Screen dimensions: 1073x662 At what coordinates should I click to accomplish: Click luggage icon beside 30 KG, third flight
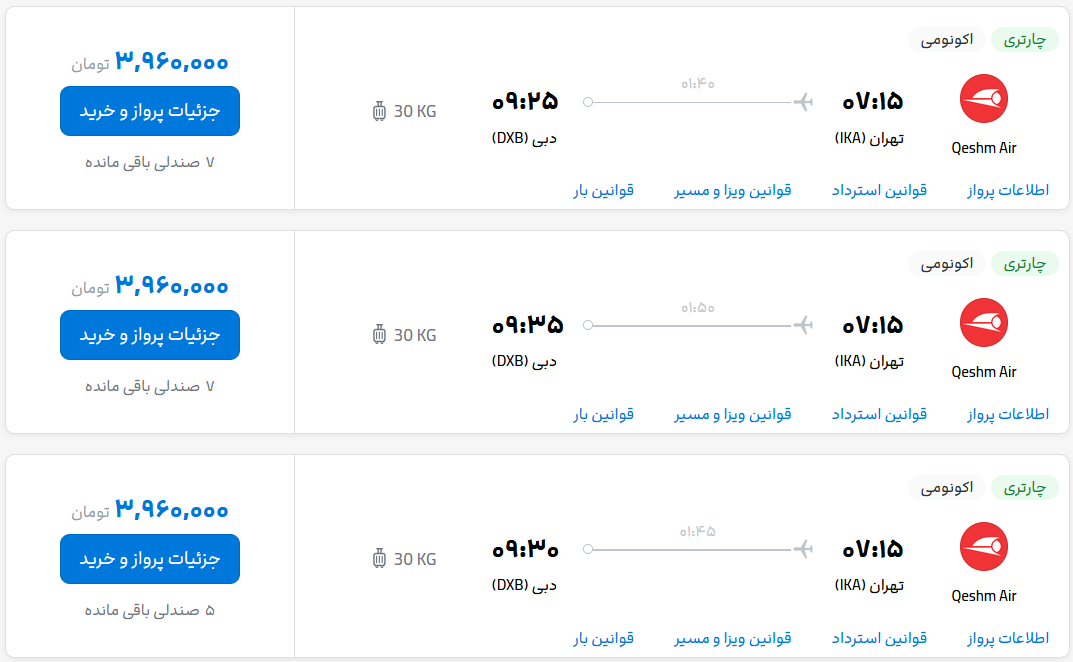click(x=379, y=559)
